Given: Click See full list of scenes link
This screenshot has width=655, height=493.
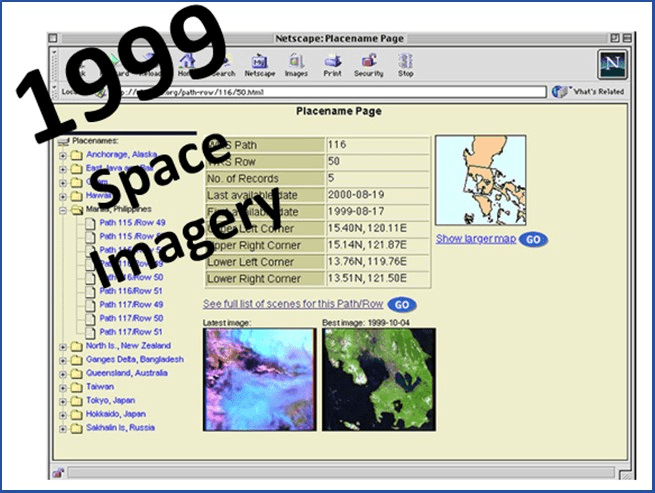Looking at the screenshot, I should [x=293, y=304].
